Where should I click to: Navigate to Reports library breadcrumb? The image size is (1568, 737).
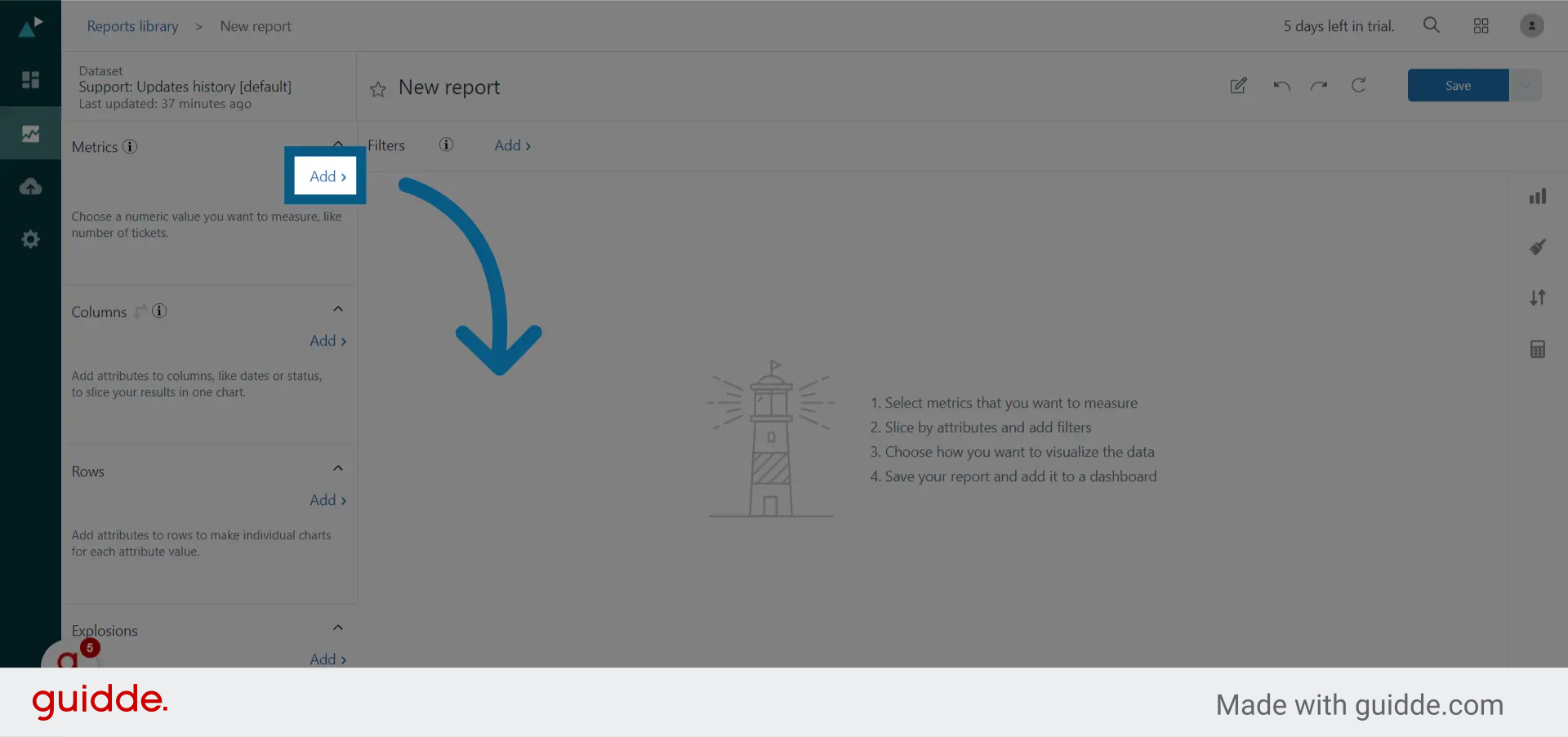(132, 25)
